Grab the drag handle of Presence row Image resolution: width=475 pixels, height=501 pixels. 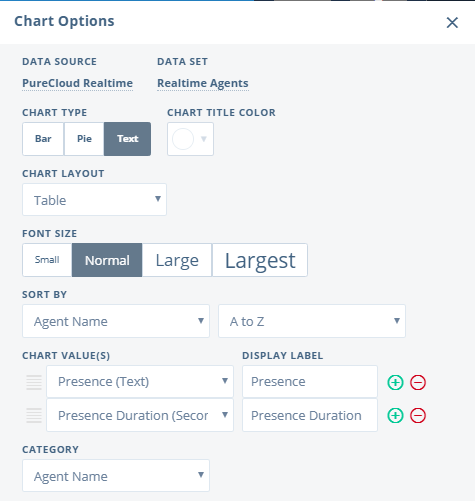click(34, 382)
